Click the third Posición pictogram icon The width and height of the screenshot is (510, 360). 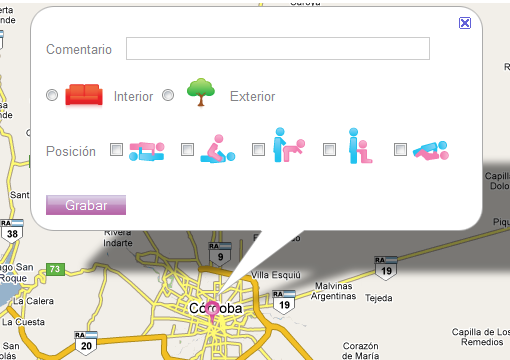click(x=289, y=145)
